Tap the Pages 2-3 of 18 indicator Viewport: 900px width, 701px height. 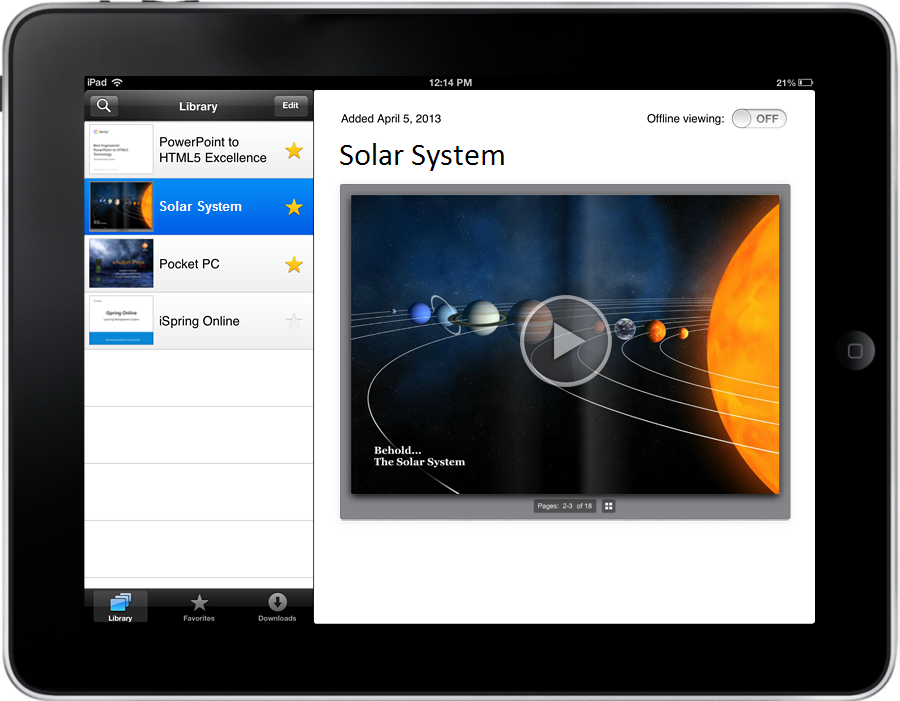coord(563,506)
